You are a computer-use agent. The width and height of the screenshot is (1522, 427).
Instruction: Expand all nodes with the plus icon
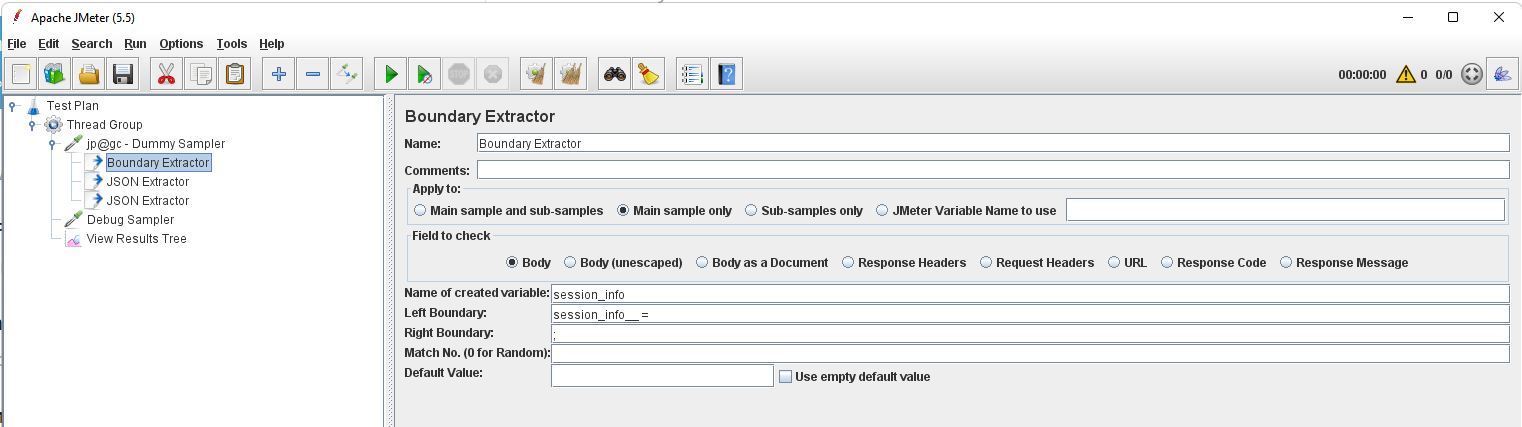[279, 73]
